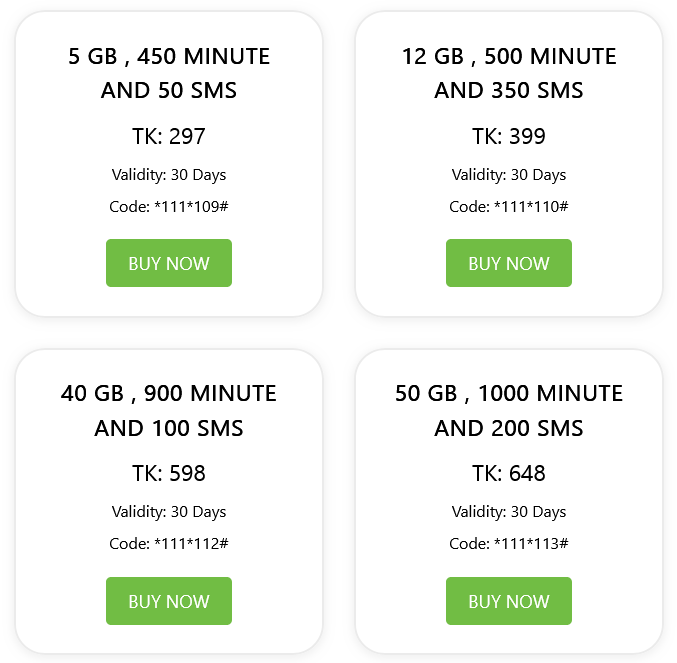Select the code *111*113# text
The image size is (677, 663).
(509, 544)
